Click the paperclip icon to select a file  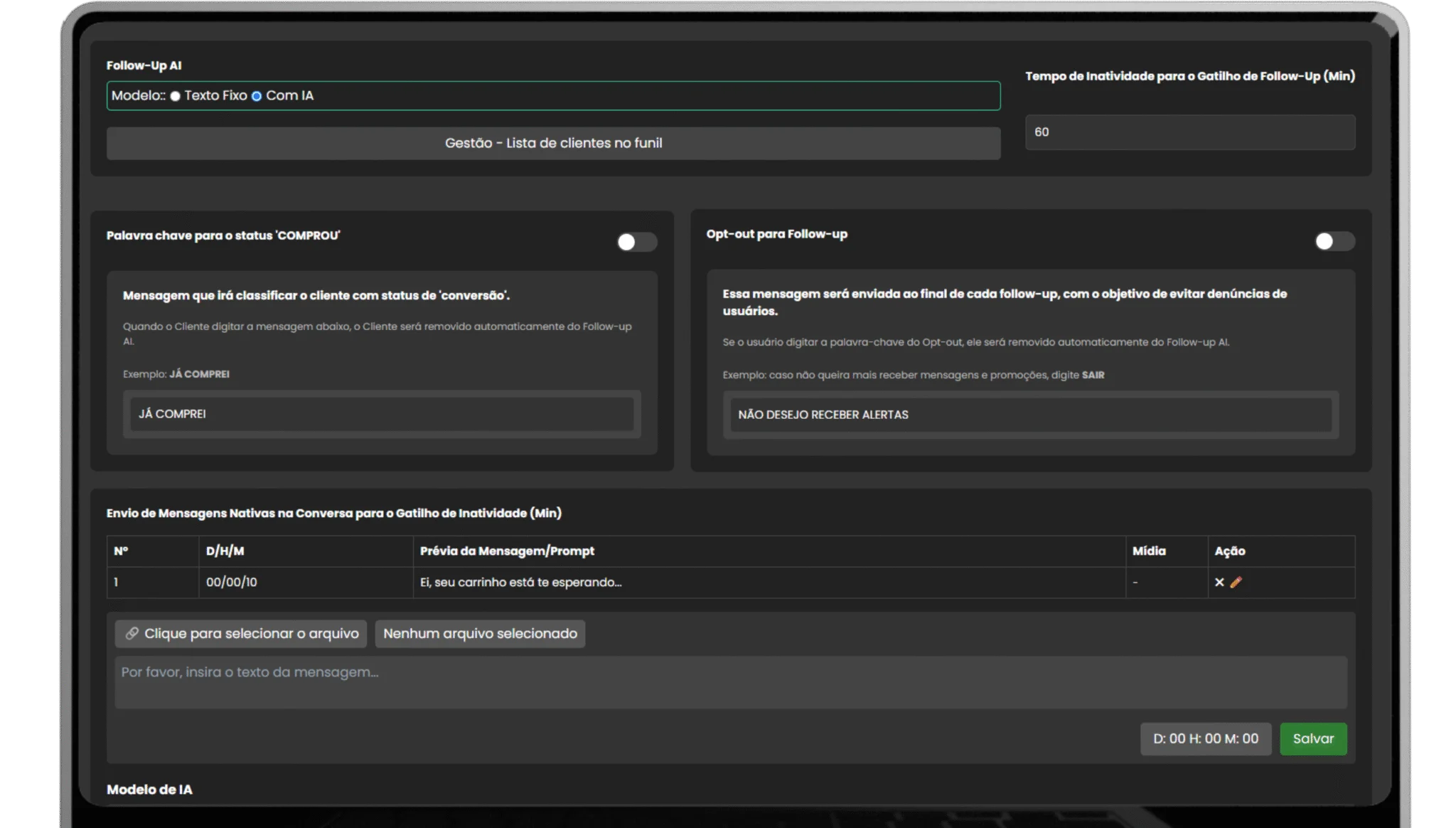(x=132, y=633)
